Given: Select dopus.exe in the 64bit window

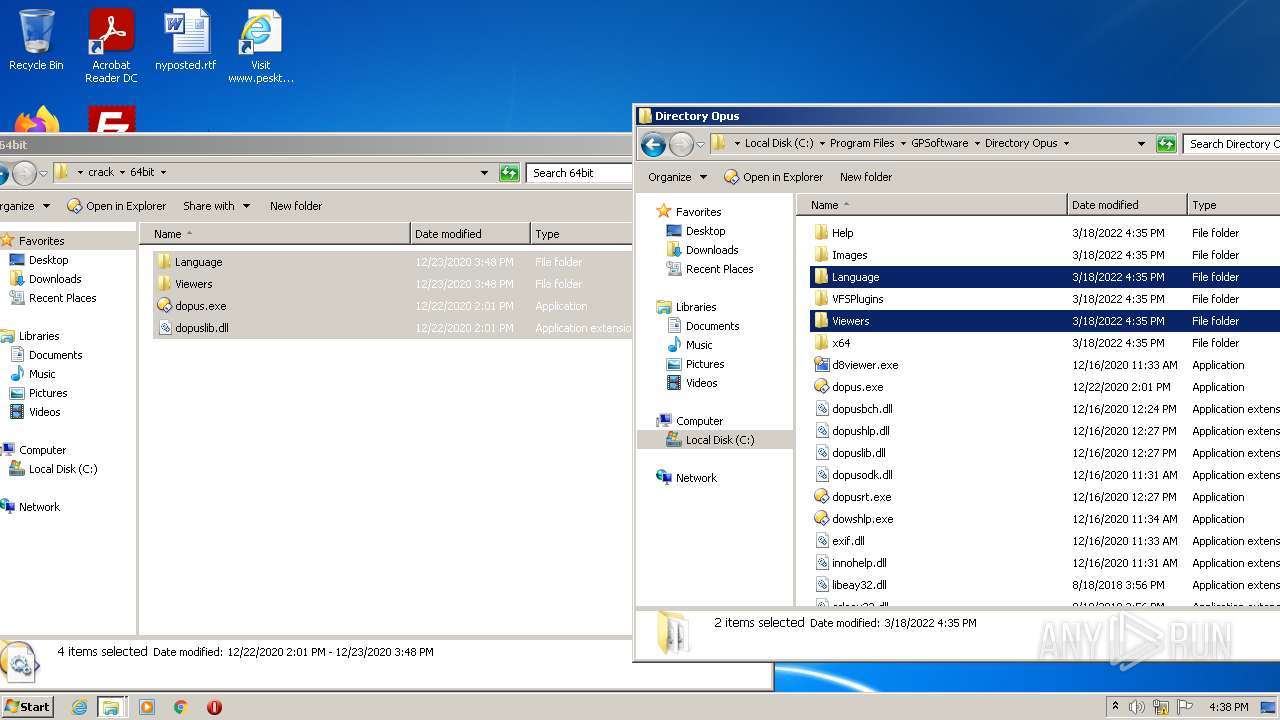Looking at the screenshot, I should click(x=200, y=306).
